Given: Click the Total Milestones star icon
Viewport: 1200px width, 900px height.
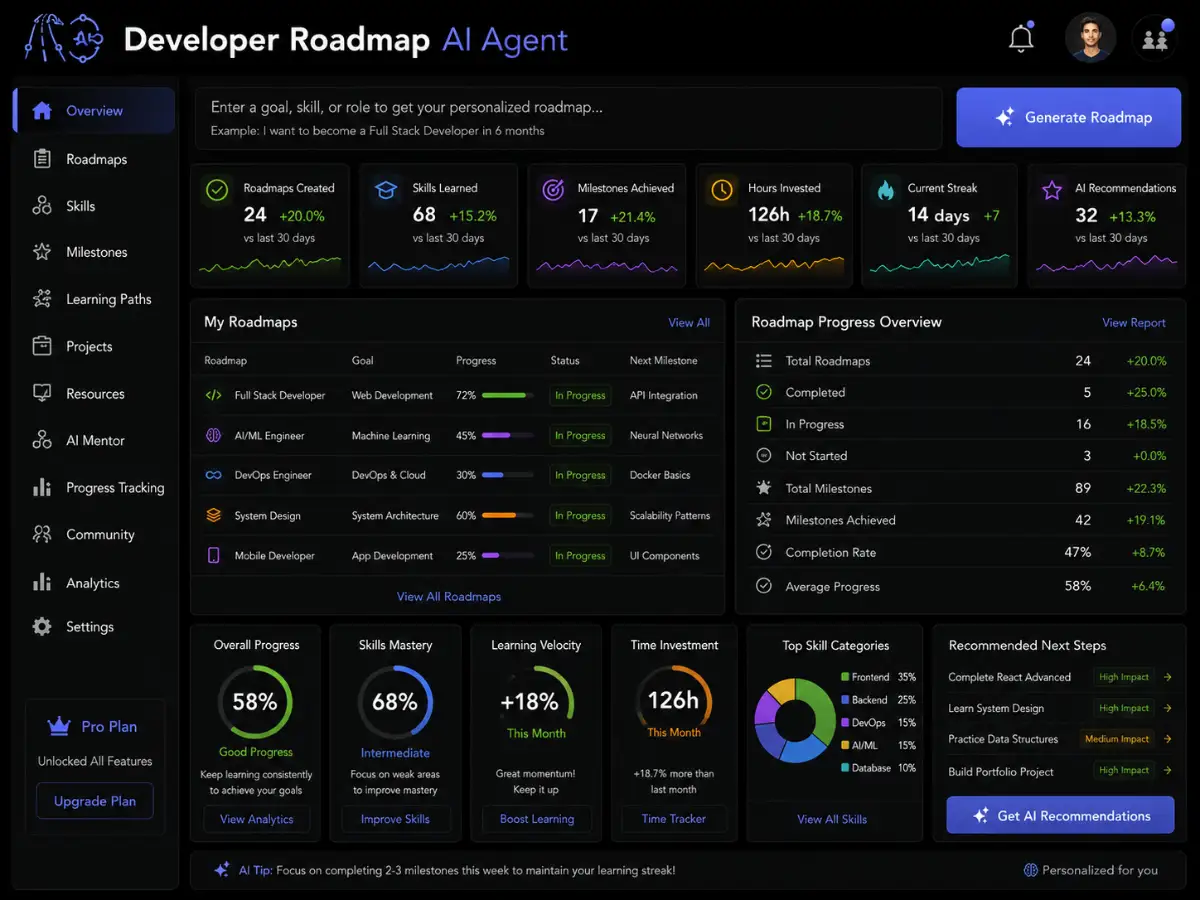Looking at the screenshot, I should click(764, 488).
